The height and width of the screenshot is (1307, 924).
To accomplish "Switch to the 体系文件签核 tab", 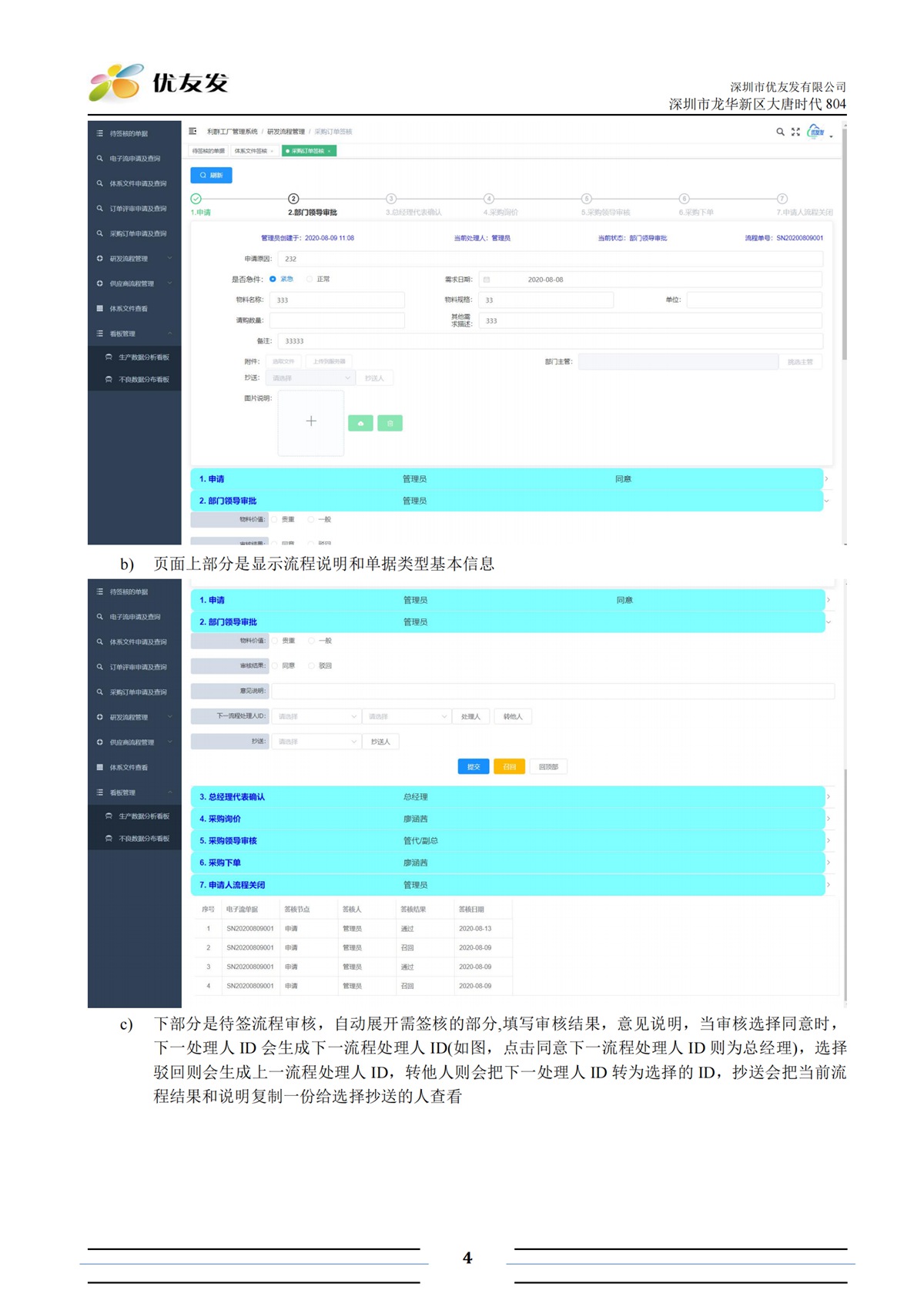I will pos(253,151).
